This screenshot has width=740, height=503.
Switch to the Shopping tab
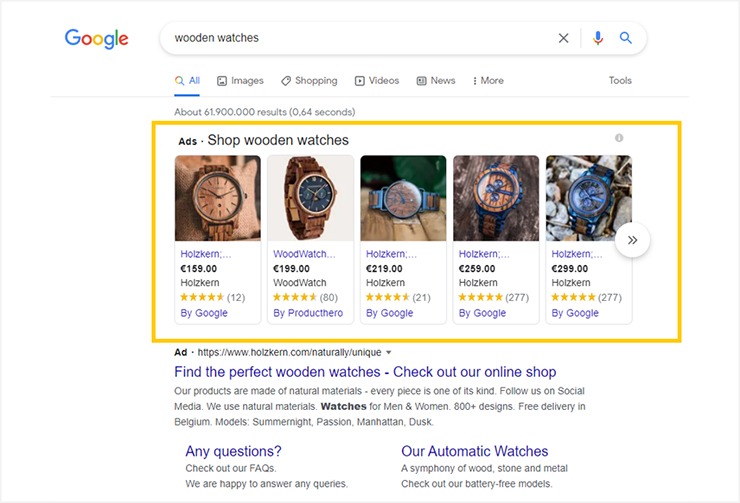[309, 81]
